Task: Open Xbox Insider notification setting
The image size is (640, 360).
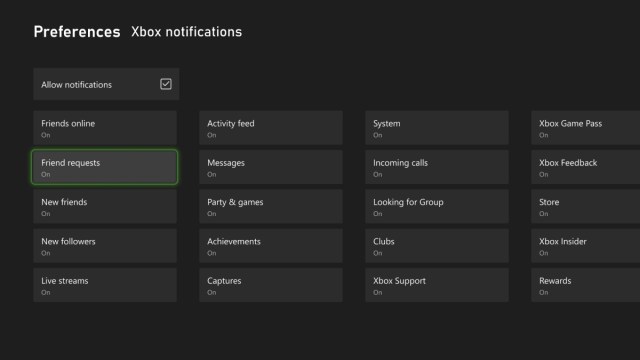Action: [586, 246]
